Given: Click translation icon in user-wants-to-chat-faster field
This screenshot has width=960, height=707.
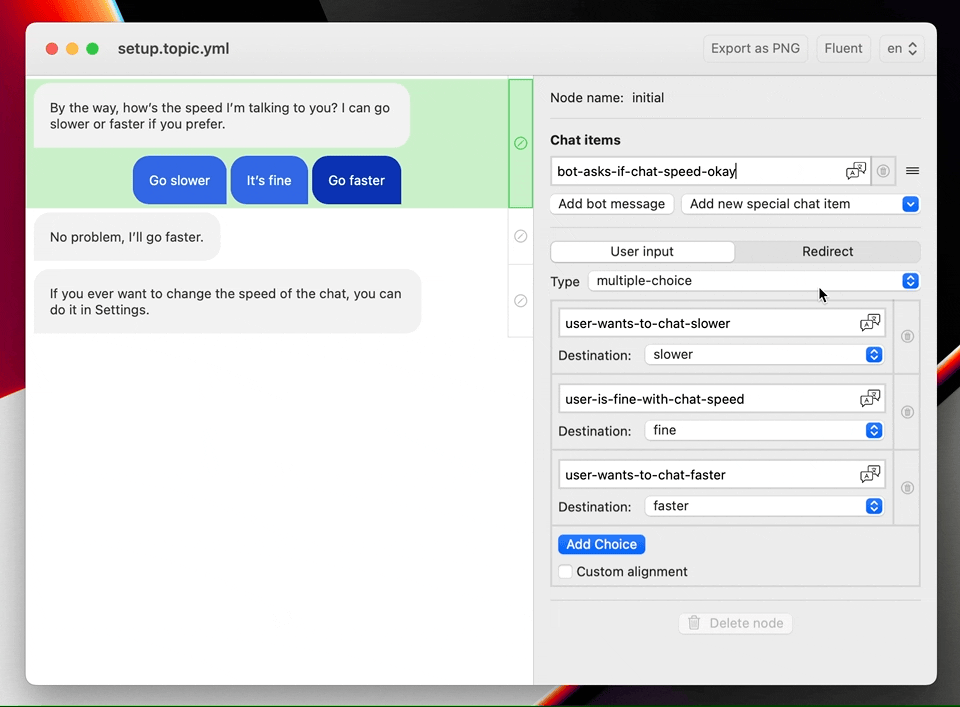Looking at the screenshot, I should pos(870,475).
